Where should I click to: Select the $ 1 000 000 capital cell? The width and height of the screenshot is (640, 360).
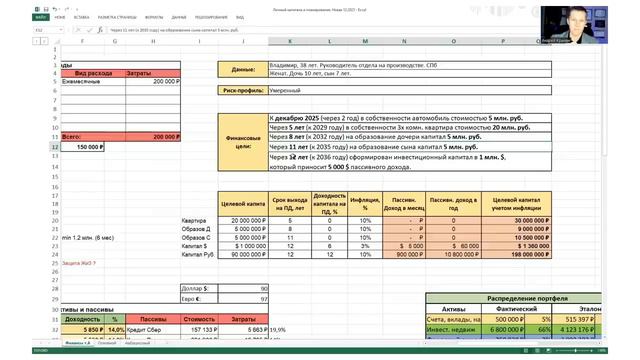click(243, 246)
